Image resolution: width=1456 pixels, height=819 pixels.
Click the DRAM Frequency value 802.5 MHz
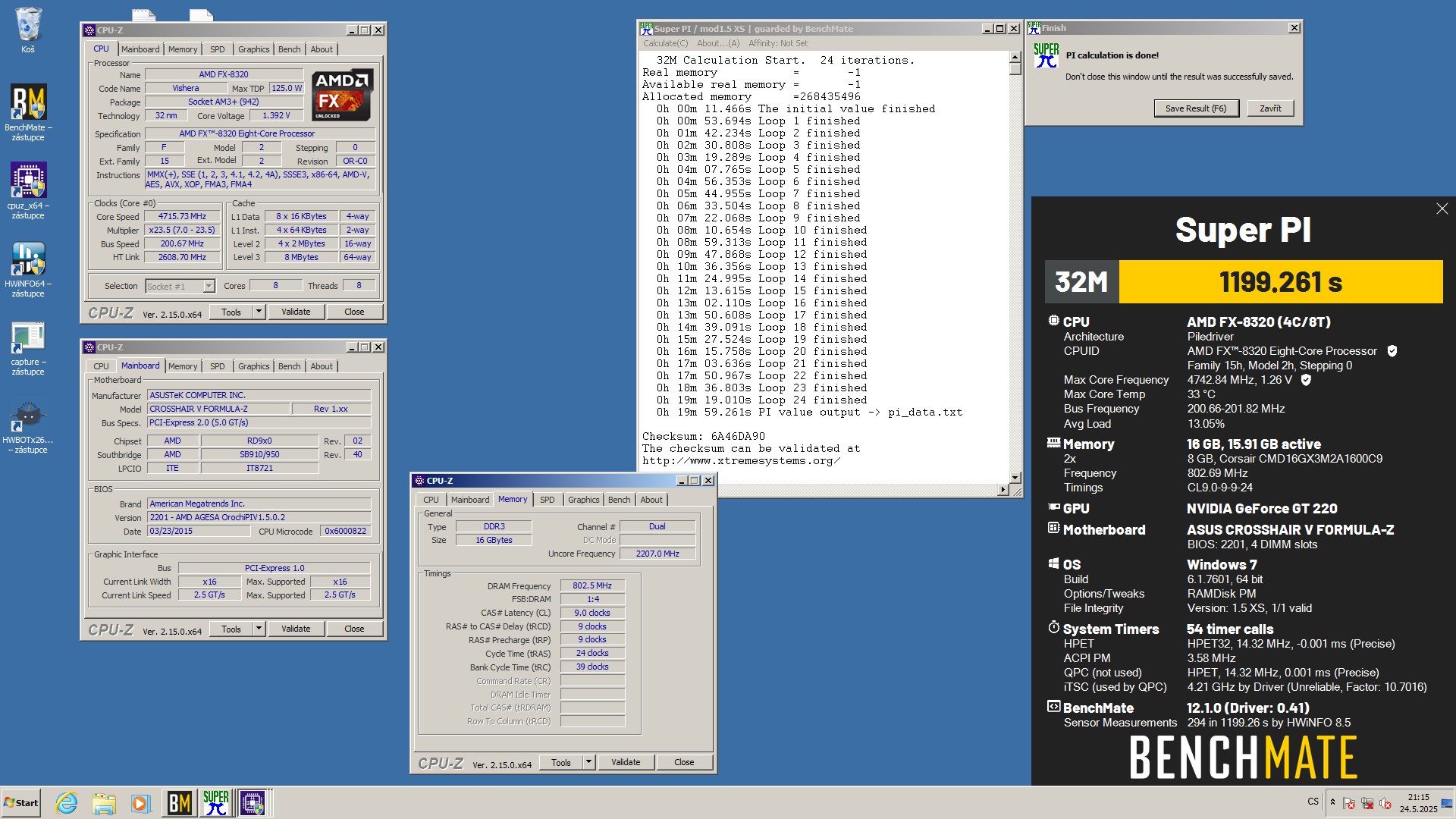592,585
